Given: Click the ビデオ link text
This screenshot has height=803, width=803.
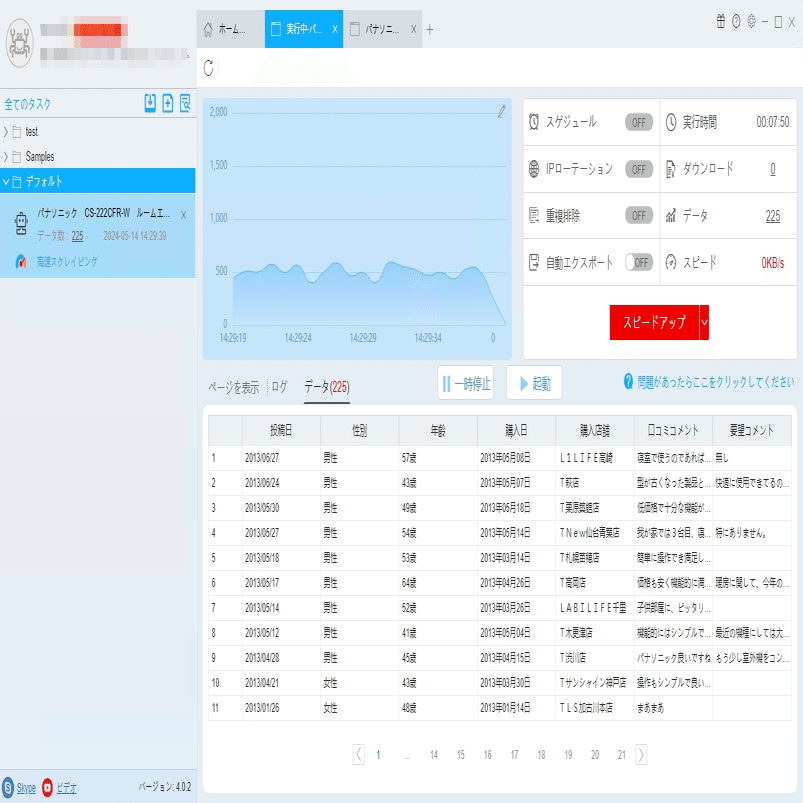Looking at the screenshot, I should pos(66,788).
